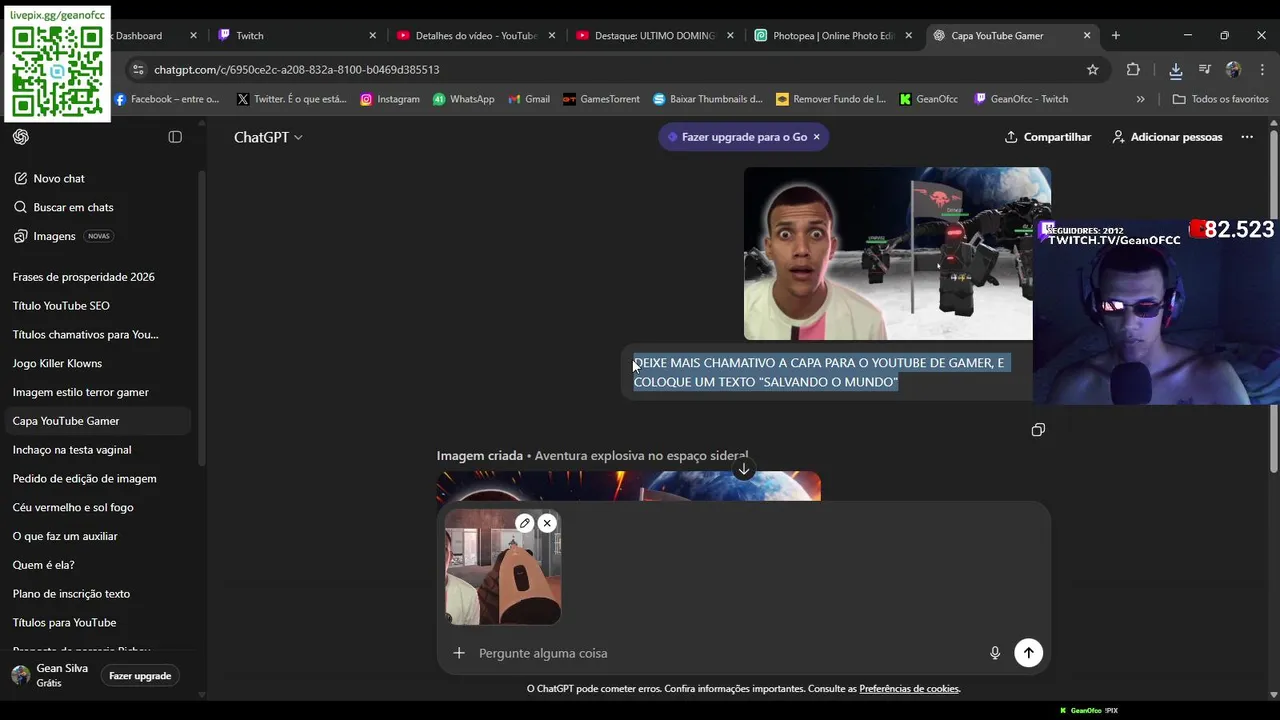
Task: Bookmark this page with star icon
Action: point(1093,70)
